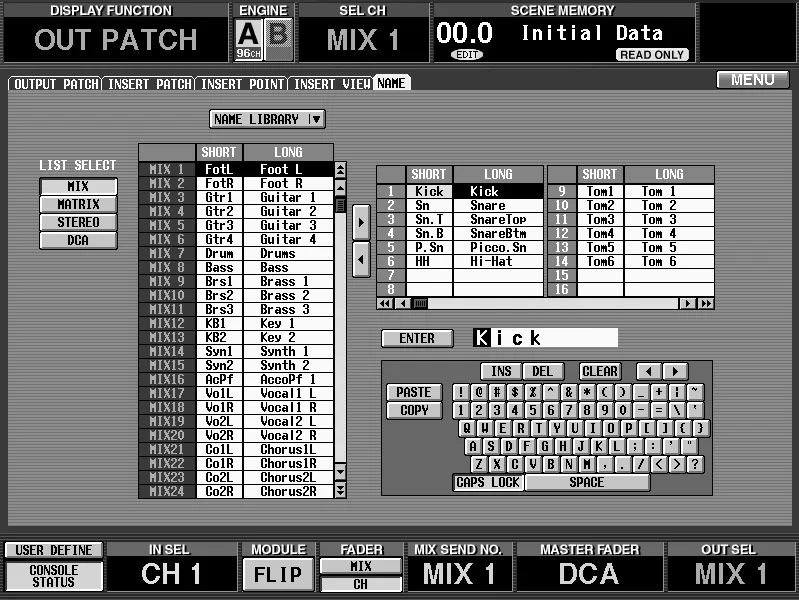The width and height of the screenshot is (799, 600).
Task: Click right arrow copy-to-library button
Action: (x=361, y=222)
